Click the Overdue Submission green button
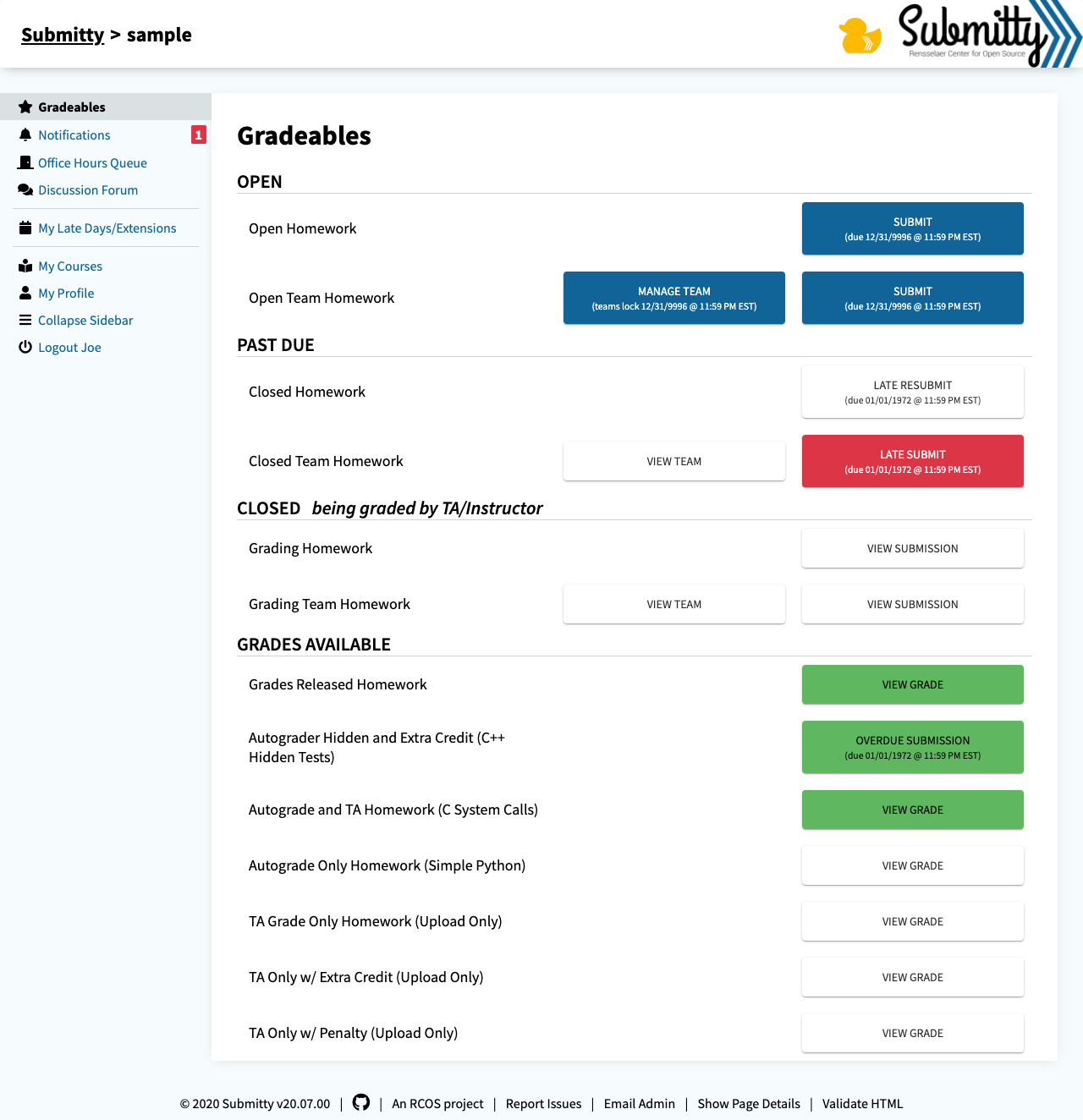This screenshot has height=1120, width=1083. click(913, 747)
